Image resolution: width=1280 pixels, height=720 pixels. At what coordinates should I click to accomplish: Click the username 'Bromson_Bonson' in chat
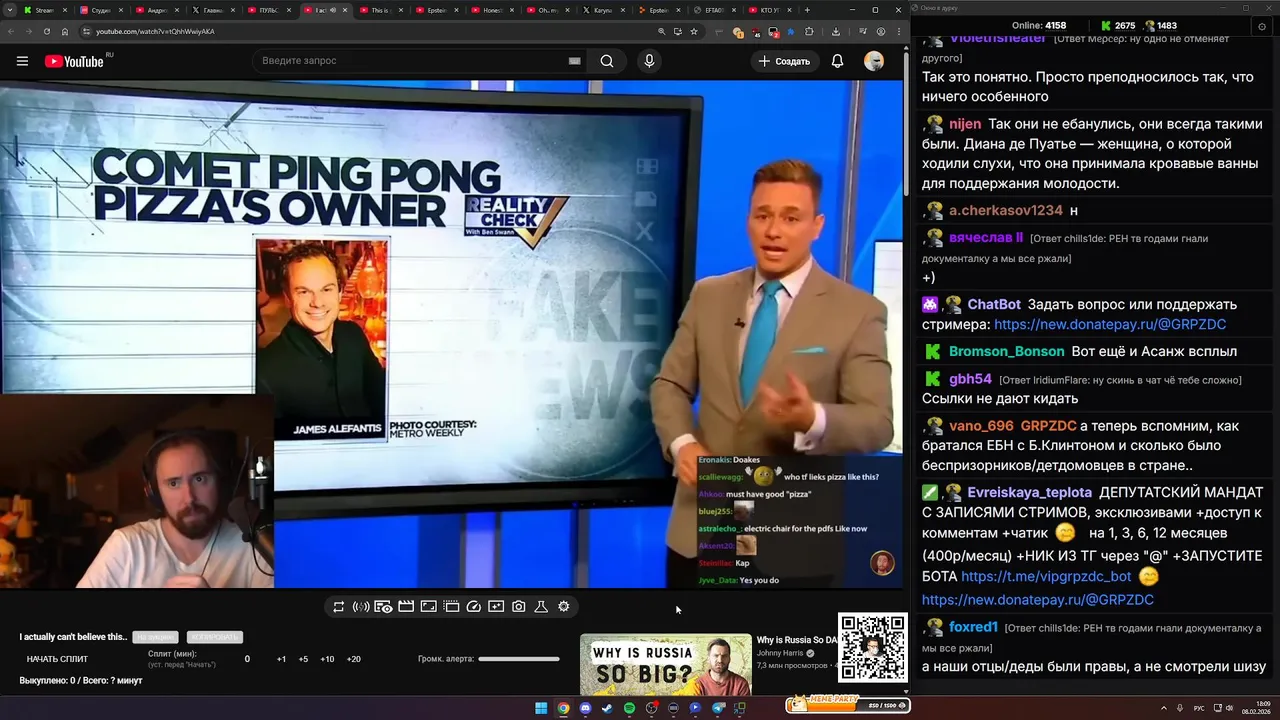1006,352
